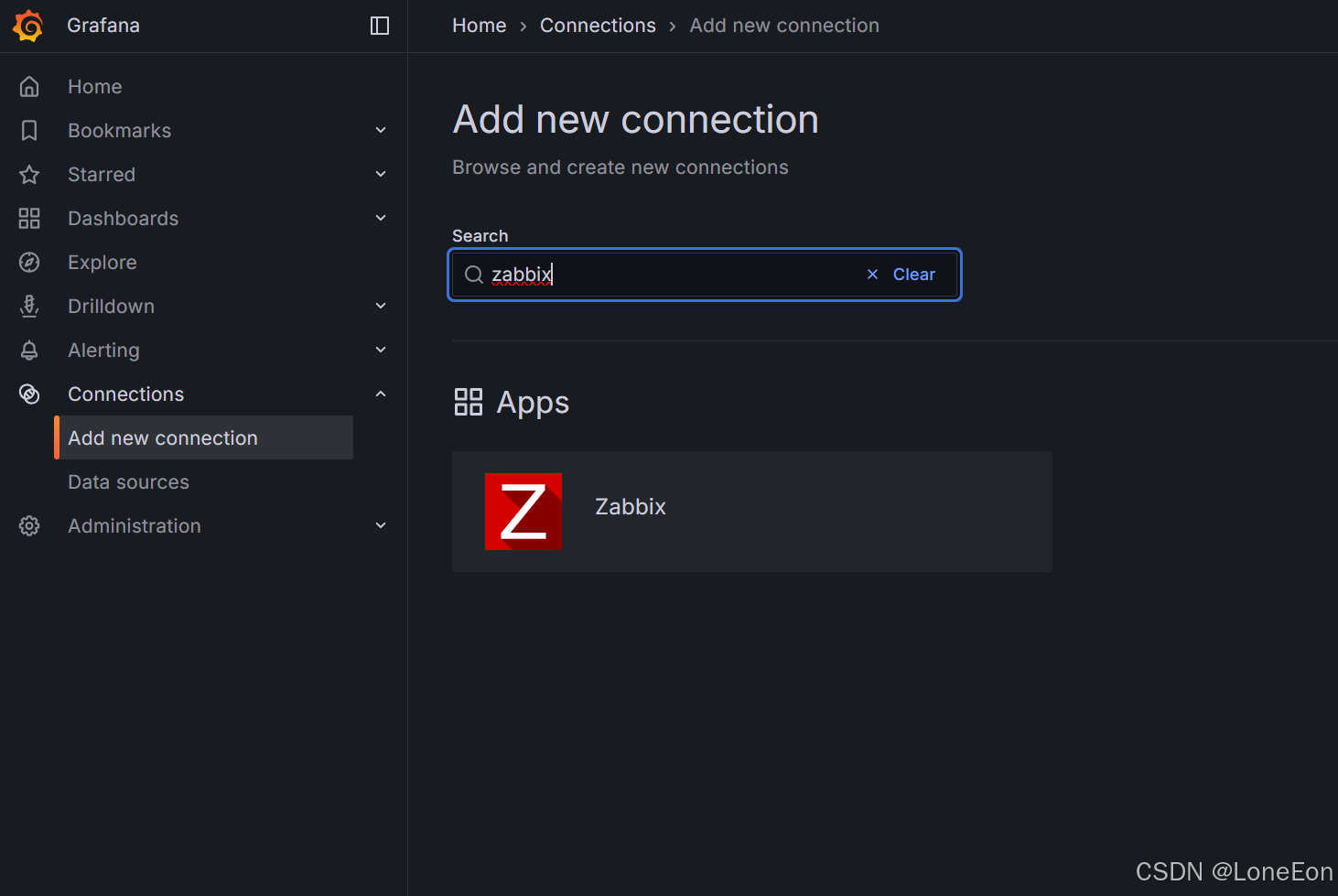Click the Connections breadcrumb link

[x=598, y=26]
